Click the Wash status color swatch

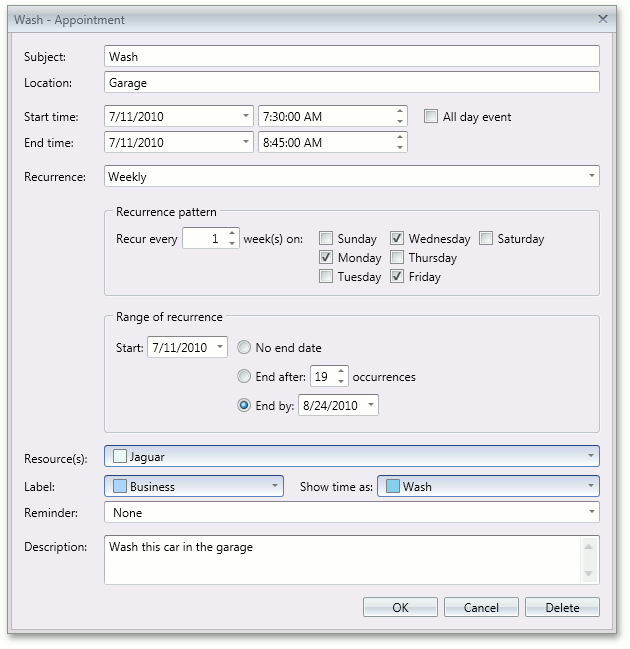click(x=393, y=487)
